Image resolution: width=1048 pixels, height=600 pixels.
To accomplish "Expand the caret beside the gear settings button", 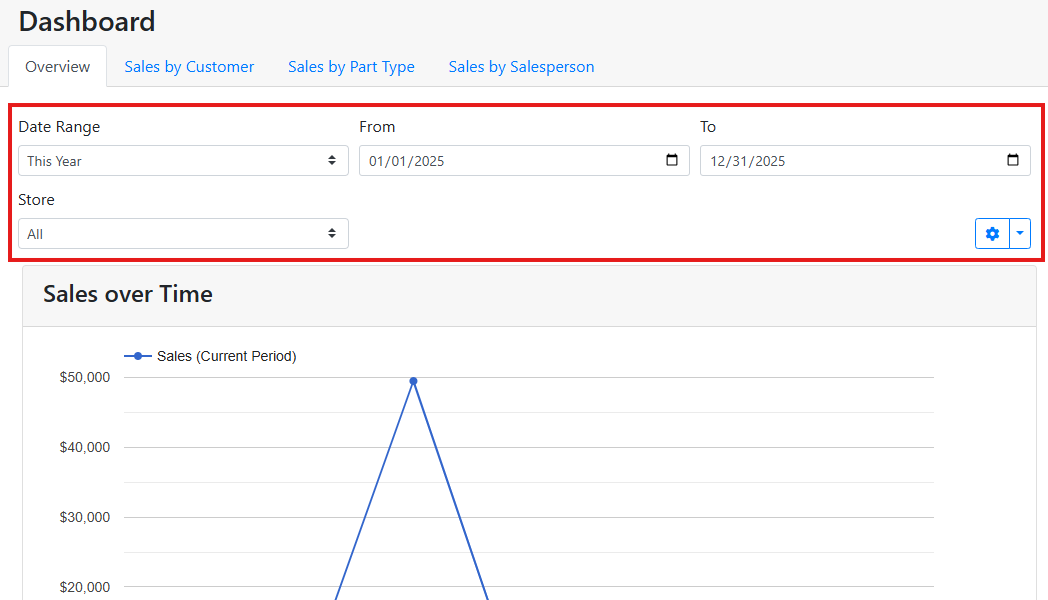I will pos(1018,233).
